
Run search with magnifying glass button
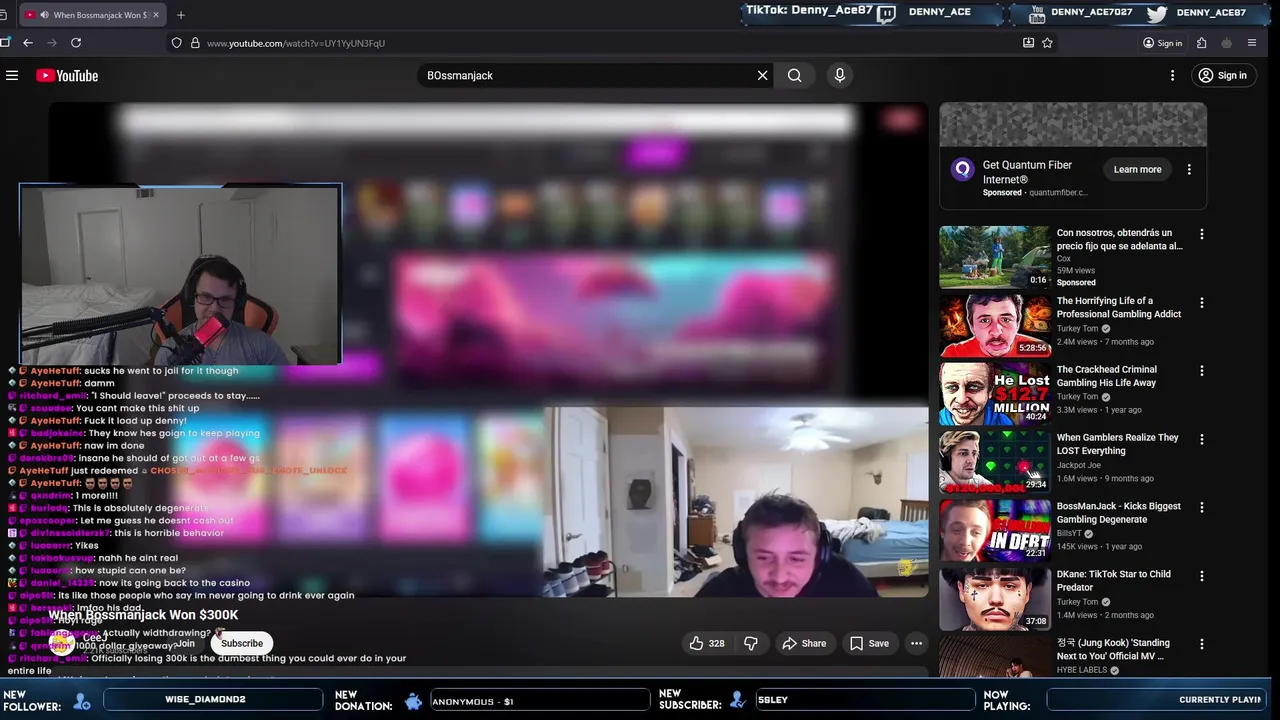point(794,75)
